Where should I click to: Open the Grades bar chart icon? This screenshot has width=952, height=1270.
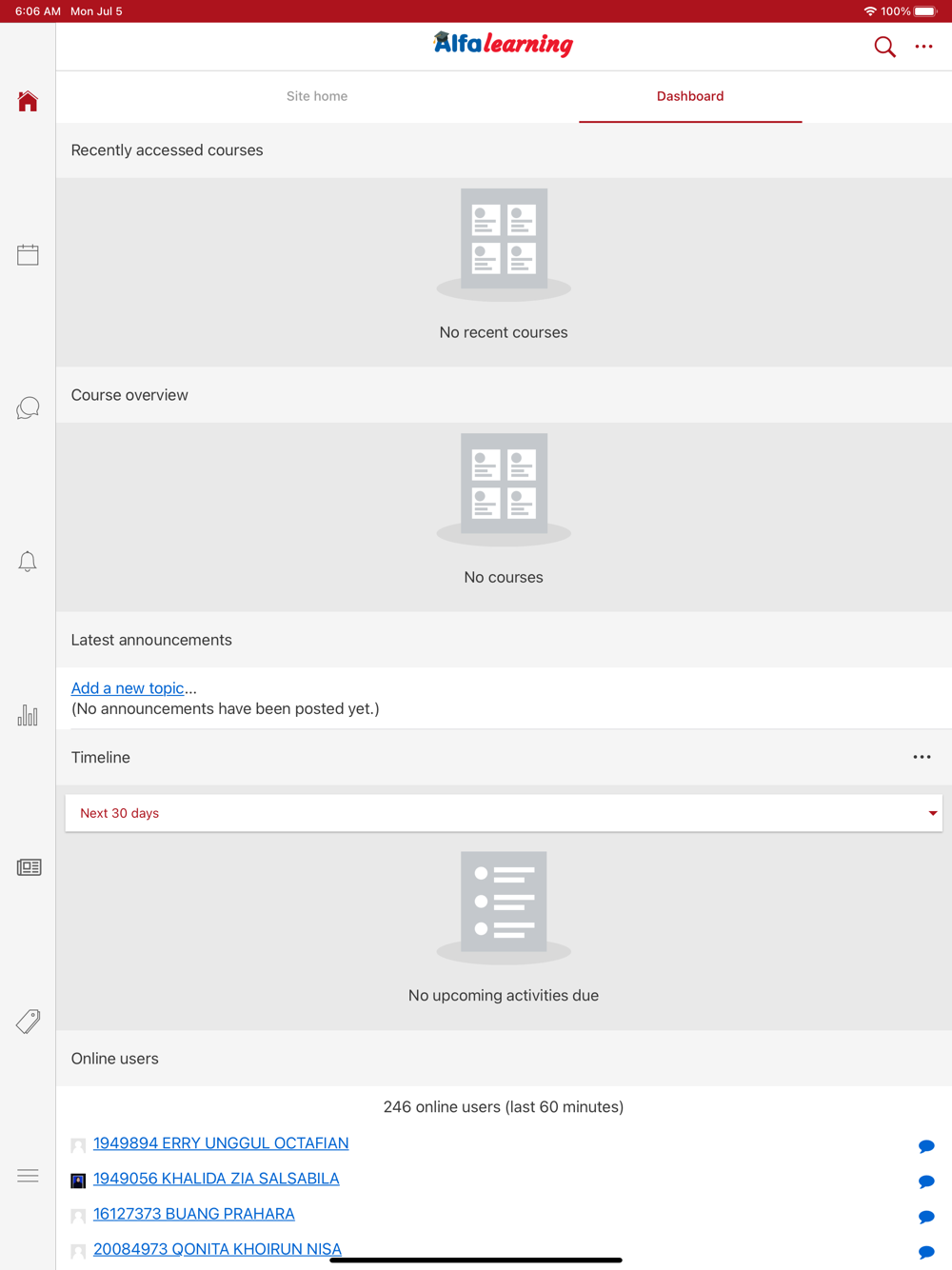(x=28, y=715)
